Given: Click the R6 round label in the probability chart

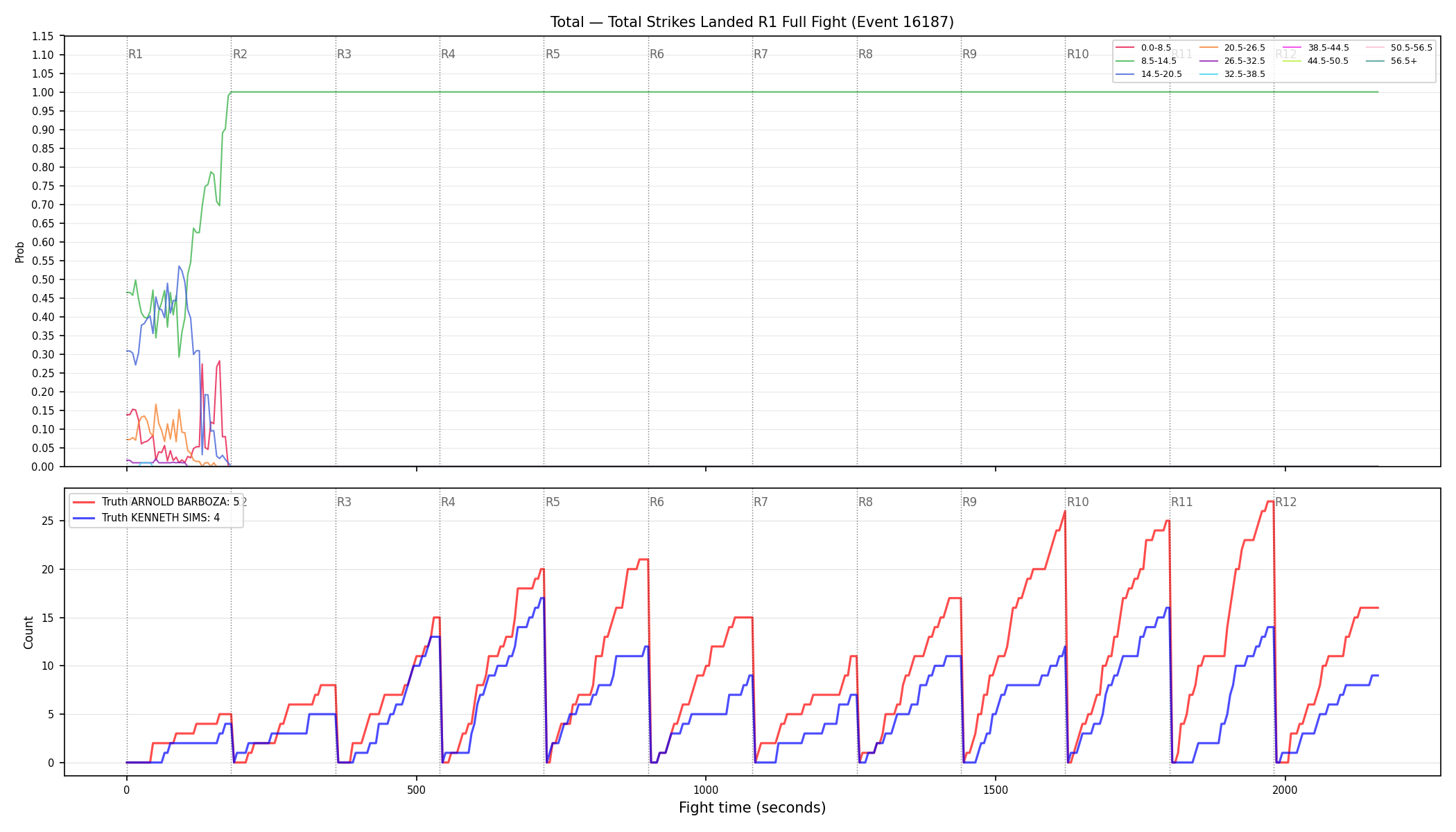Looking at the screenshot, I should [x=657, y=54].
